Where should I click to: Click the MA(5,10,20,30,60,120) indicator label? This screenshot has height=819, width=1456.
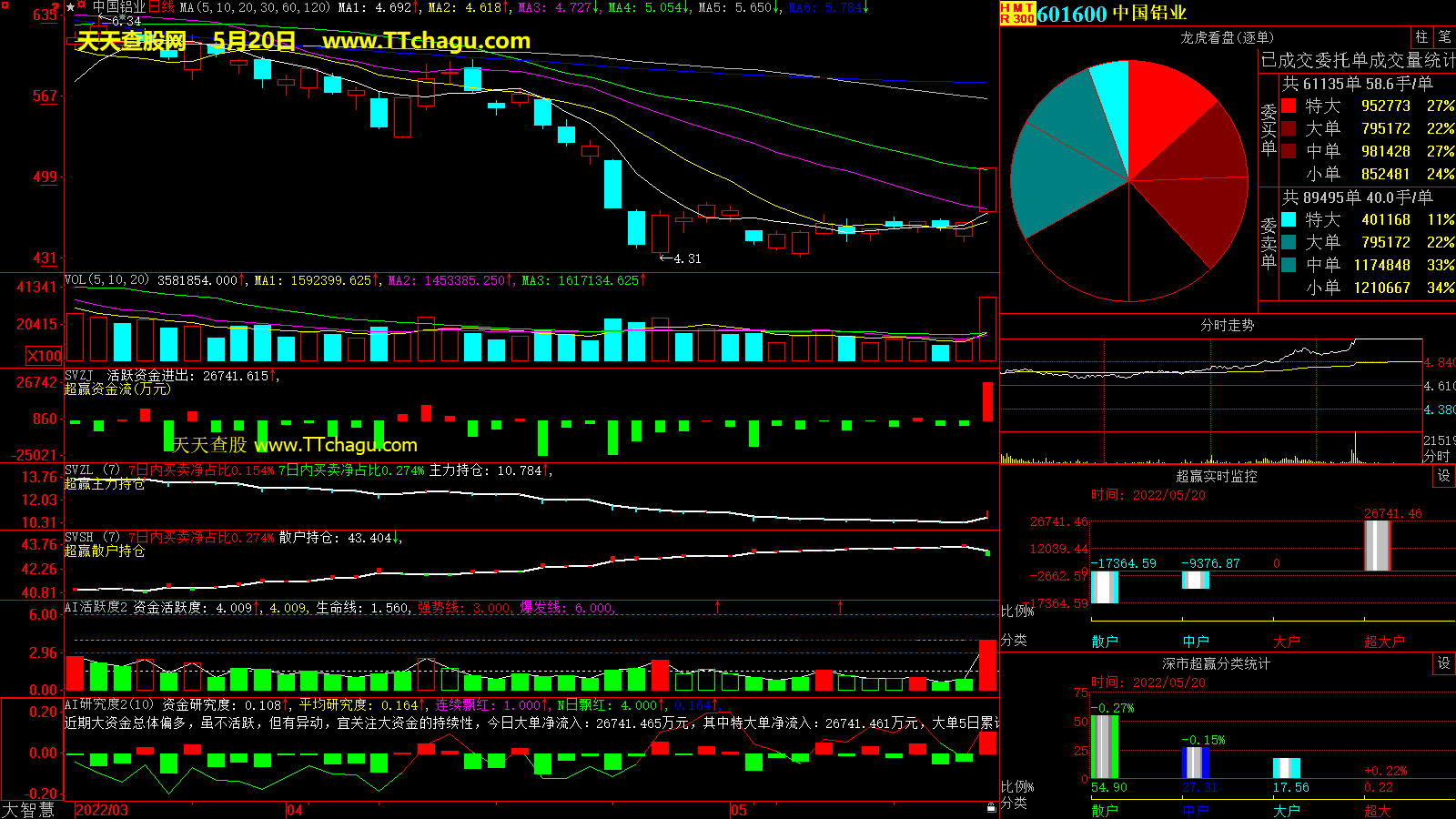coord(255,7)
